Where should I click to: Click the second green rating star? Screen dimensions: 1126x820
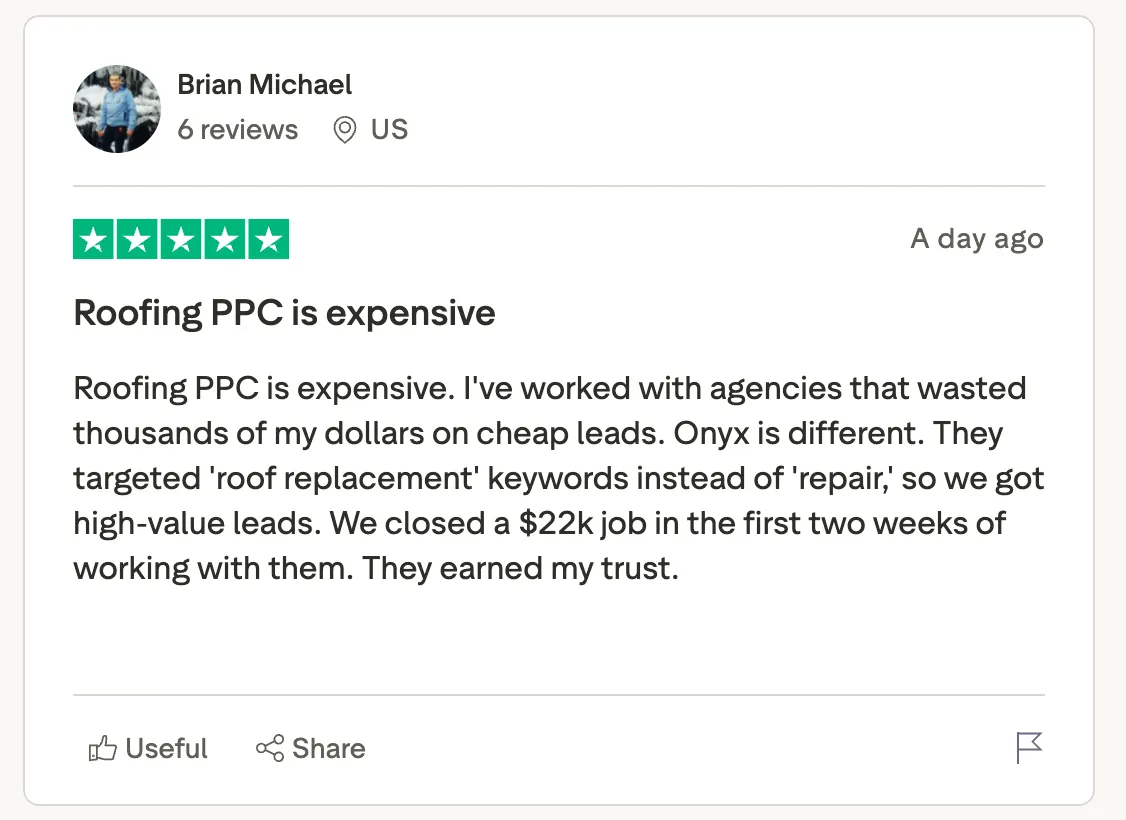coord(138,239)
